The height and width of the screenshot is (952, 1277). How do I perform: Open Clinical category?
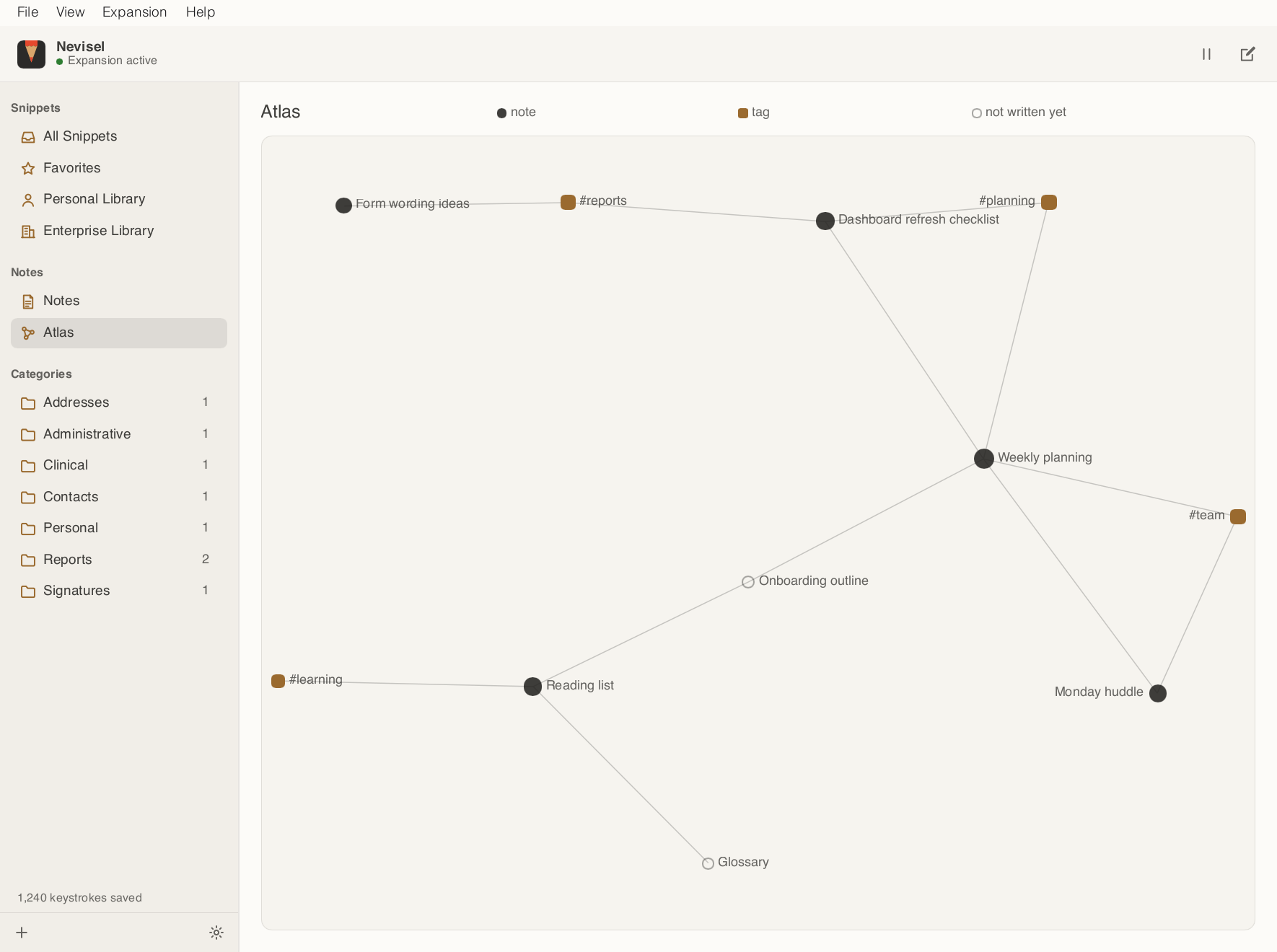119,465
